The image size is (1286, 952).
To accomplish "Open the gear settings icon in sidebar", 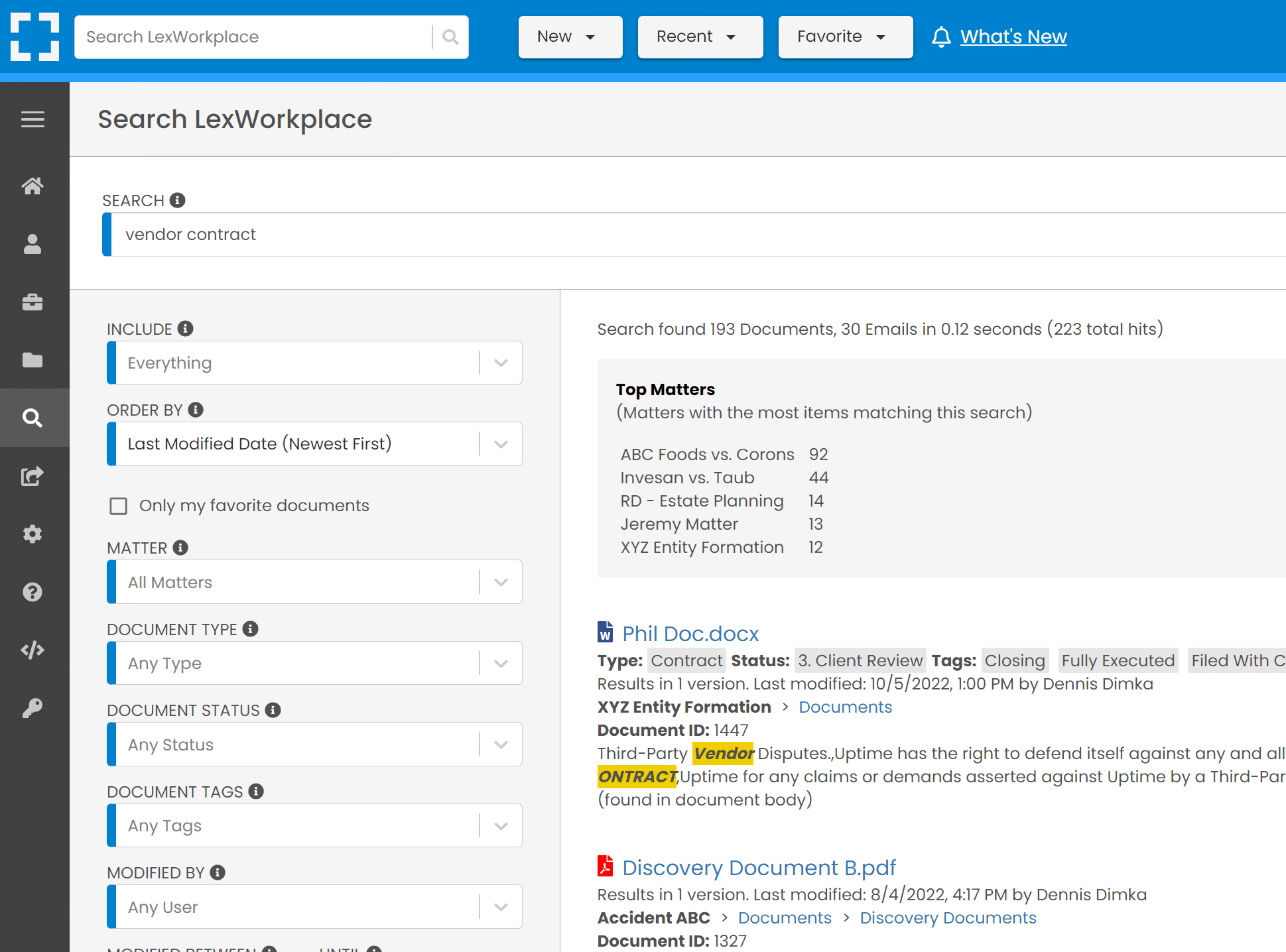I will 32,534.
